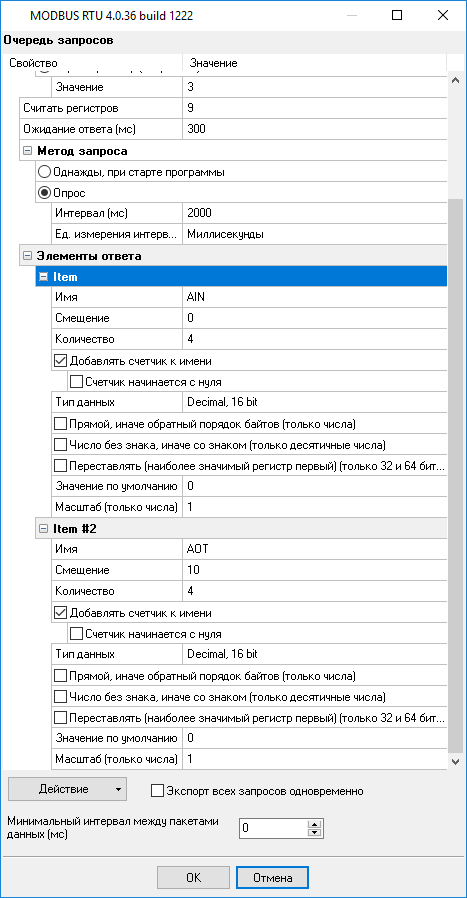Close the MODBUS RTU dialog window
The image size is (467, 898).
tap(442, 15)
